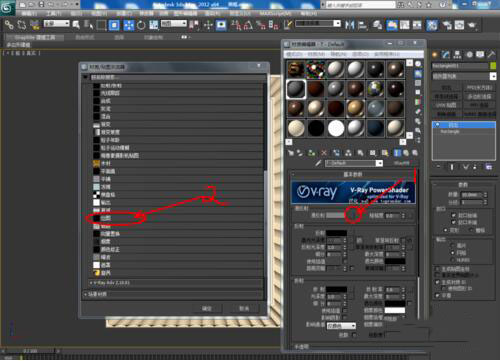The image size is (500, 361).
Task: Click the diffuse map slot button
Action: (353, 215)
